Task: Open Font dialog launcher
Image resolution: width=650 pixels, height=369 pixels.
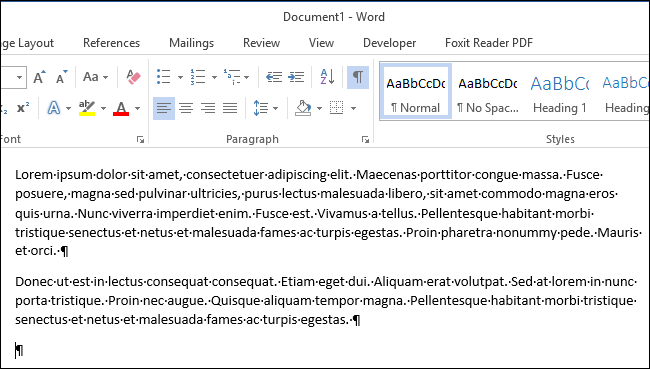Action: (141, 140)
